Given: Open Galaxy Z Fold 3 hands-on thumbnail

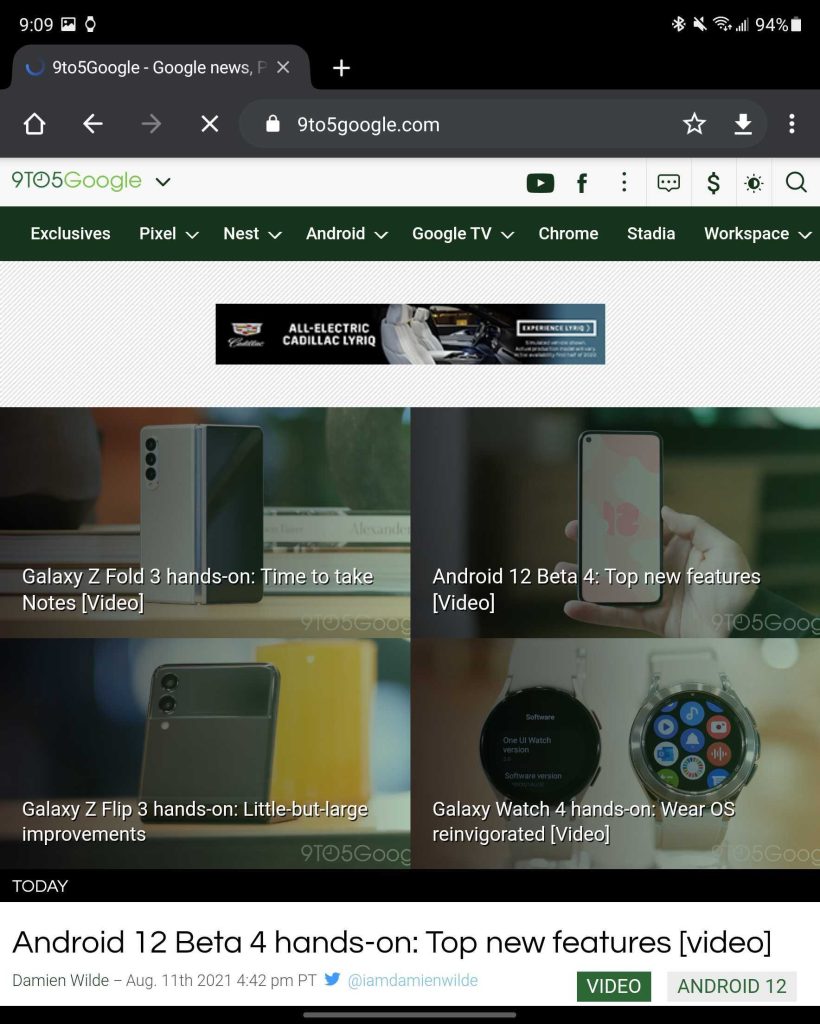Looking at the screenshot, I should tap(204, 522).
